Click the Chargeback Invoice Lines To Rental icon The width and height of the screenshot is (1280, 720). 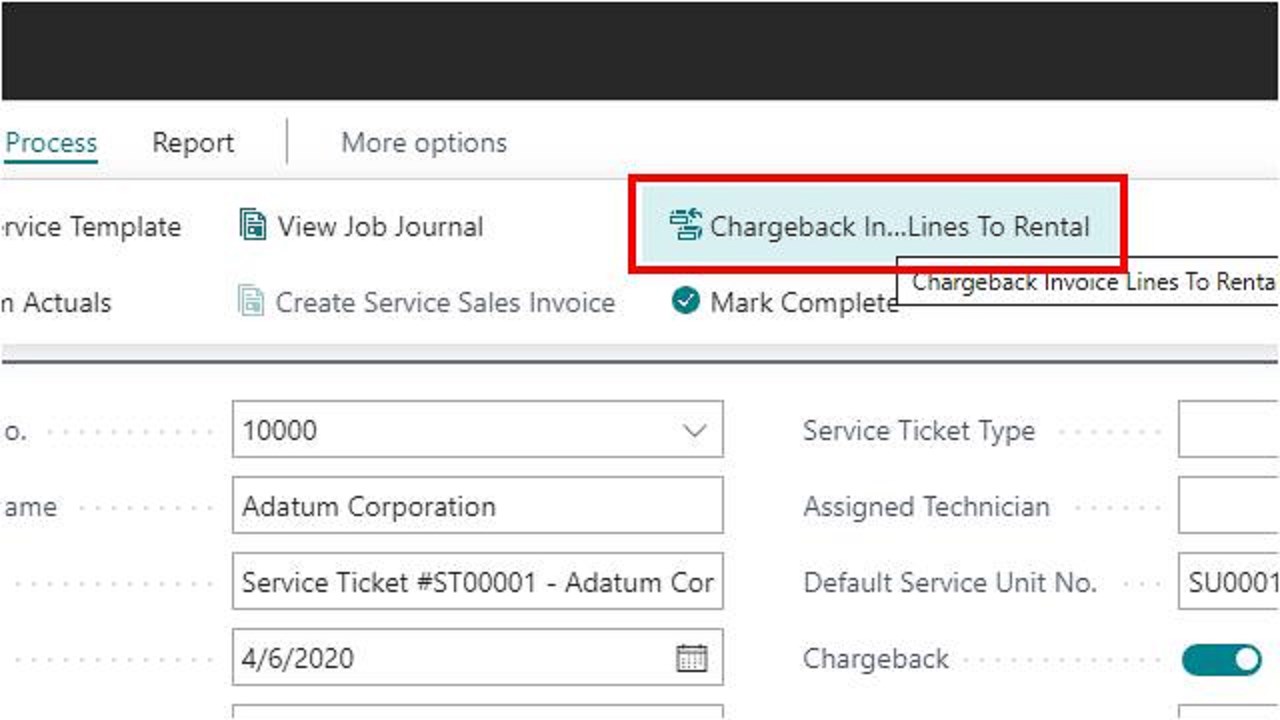click(x=686, y=226)
